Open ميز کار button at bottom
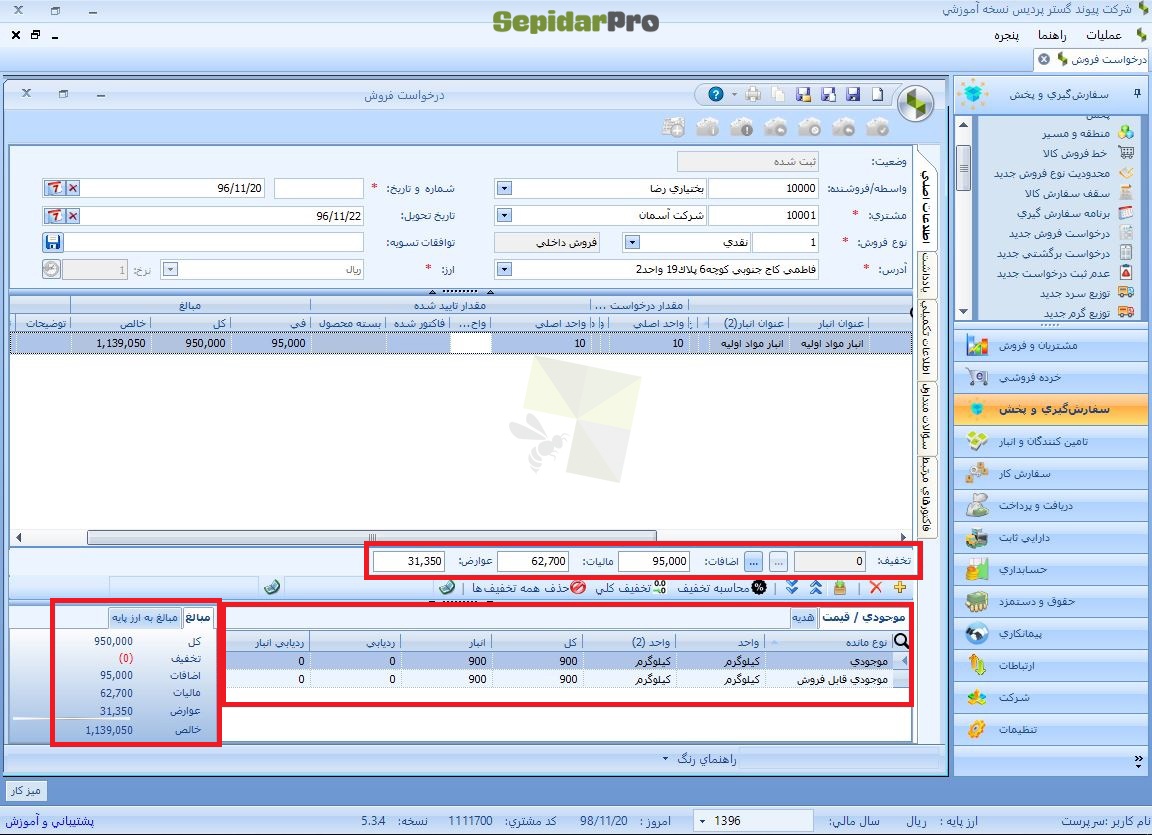Image resolution: width=1152 pixels, height=835 pixels. pos(26,790)
